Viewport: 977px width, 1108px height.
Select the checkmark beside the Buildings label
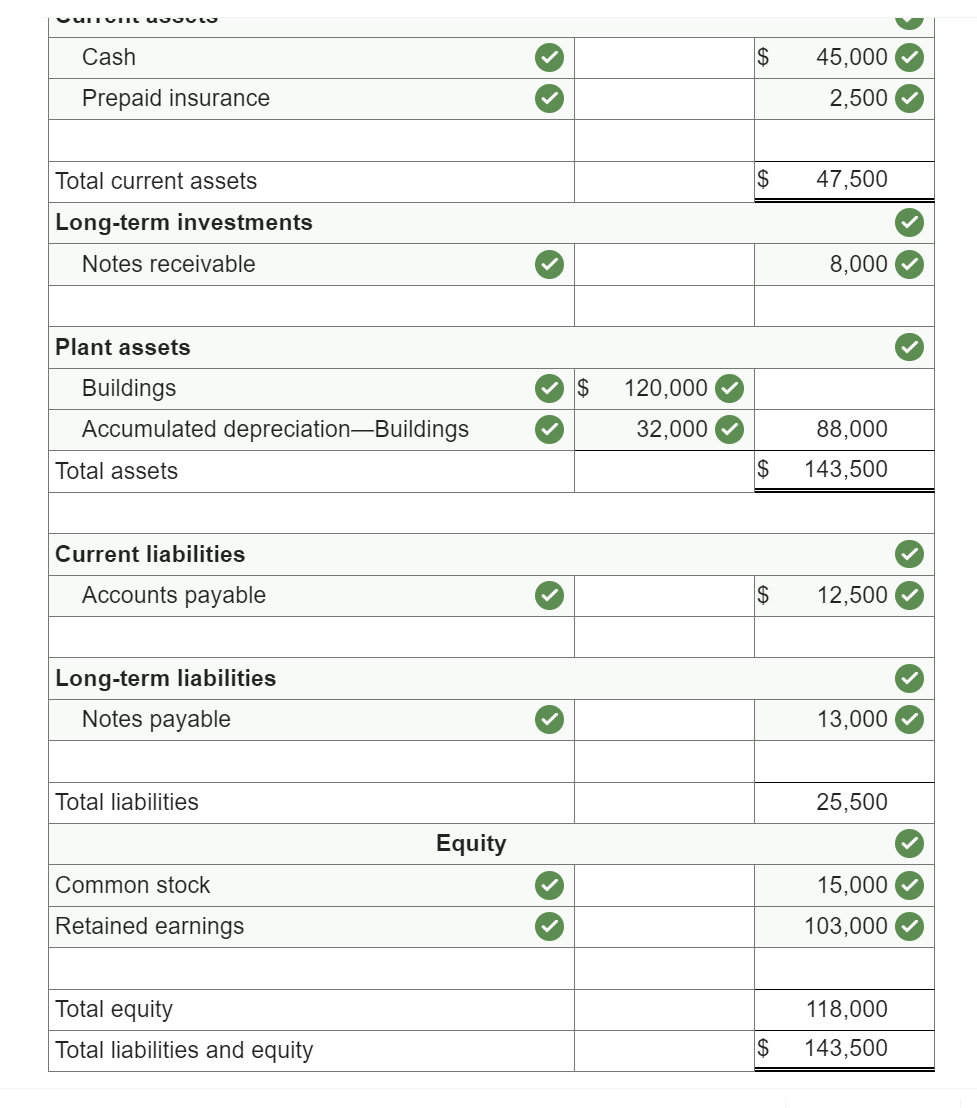[x=549, y=388]
